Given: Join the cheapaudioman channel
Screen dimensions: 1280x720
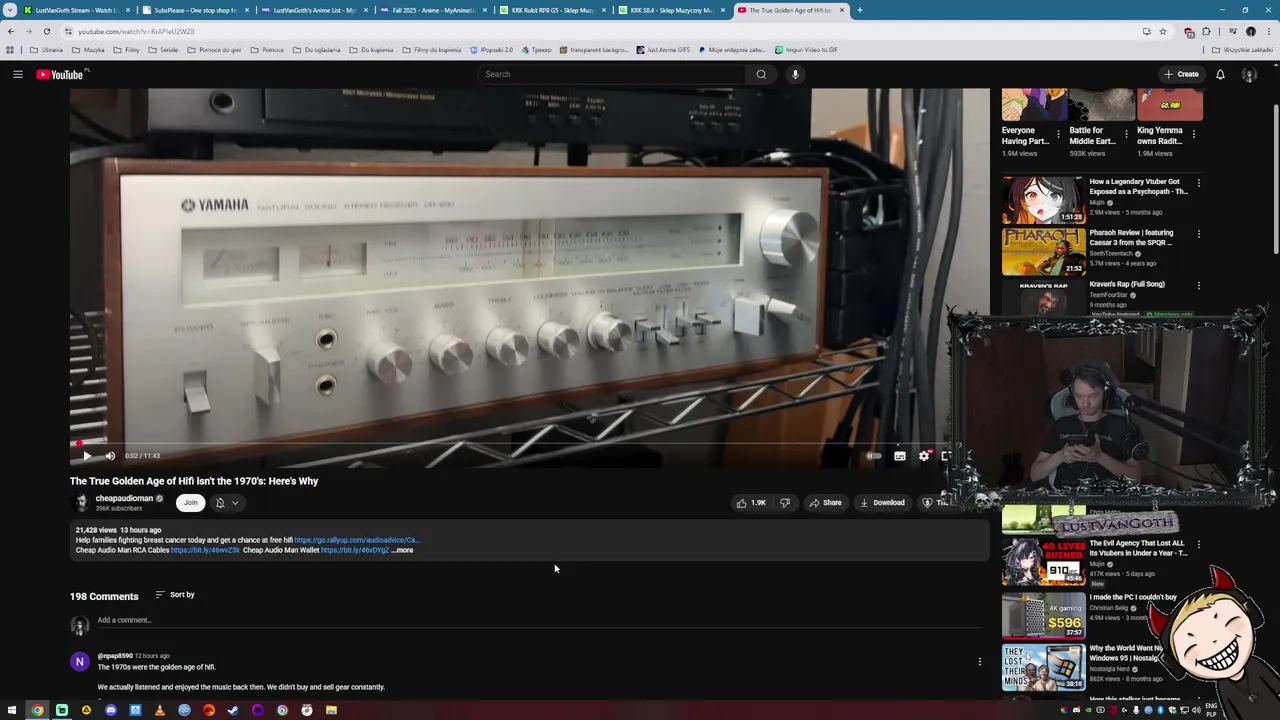Looking at the screenshot, I should pyautogui.click(x=190, y=503).
